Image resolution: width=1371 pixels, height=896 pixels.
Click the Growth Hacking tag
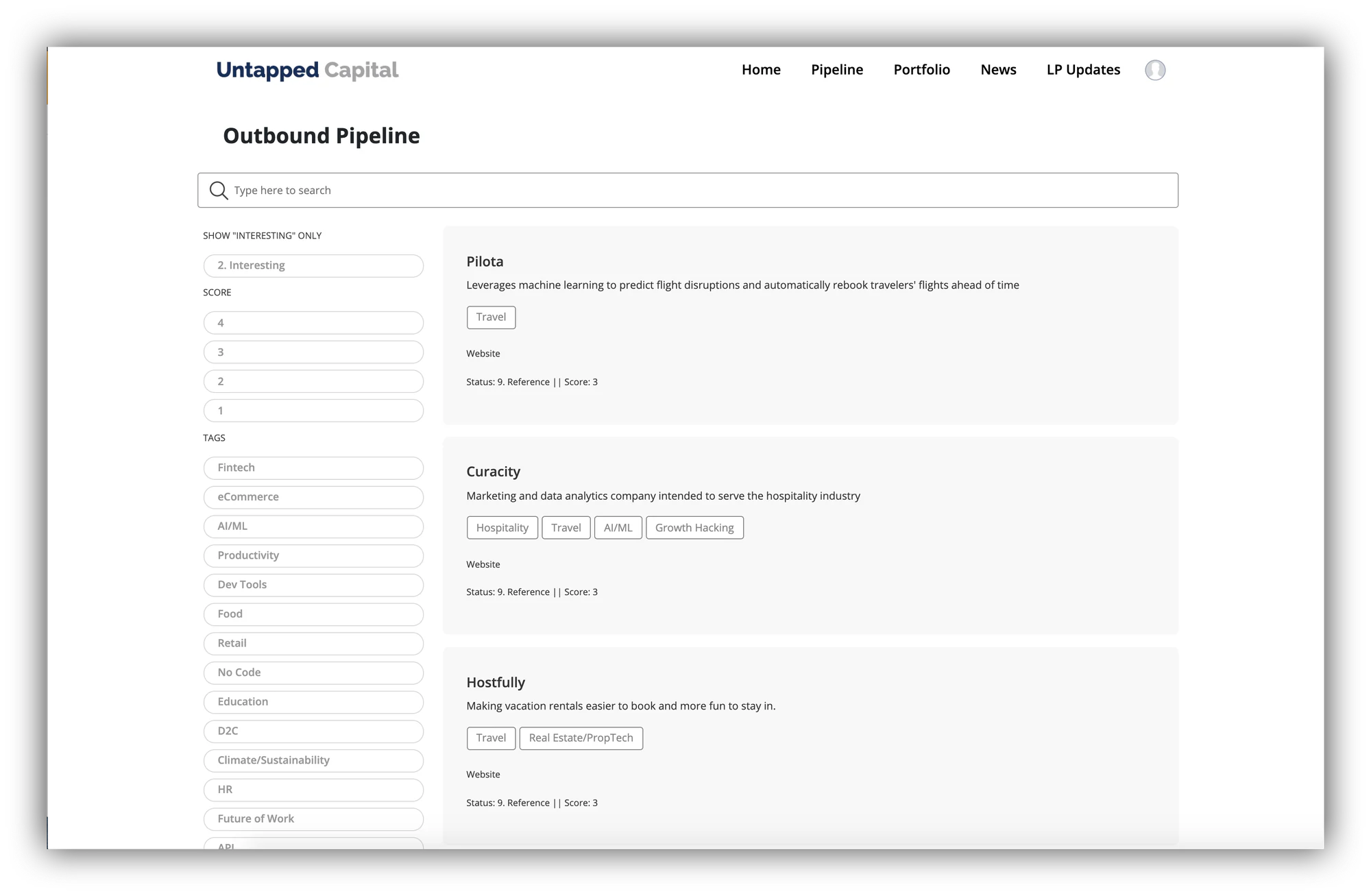coord(694,528)
